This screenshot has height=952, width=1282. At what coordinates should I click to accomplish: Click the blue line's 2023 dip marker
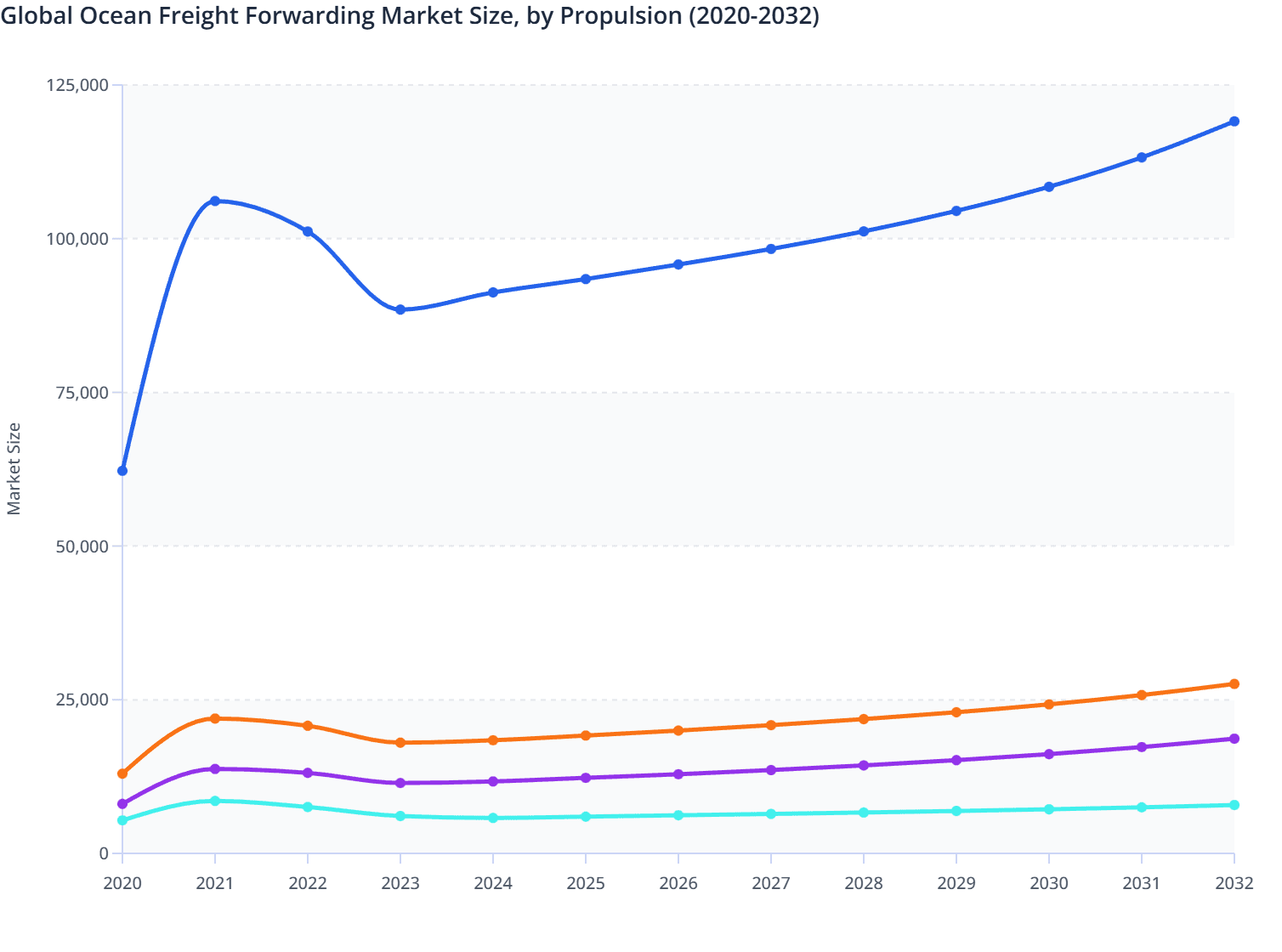(400, 309)
